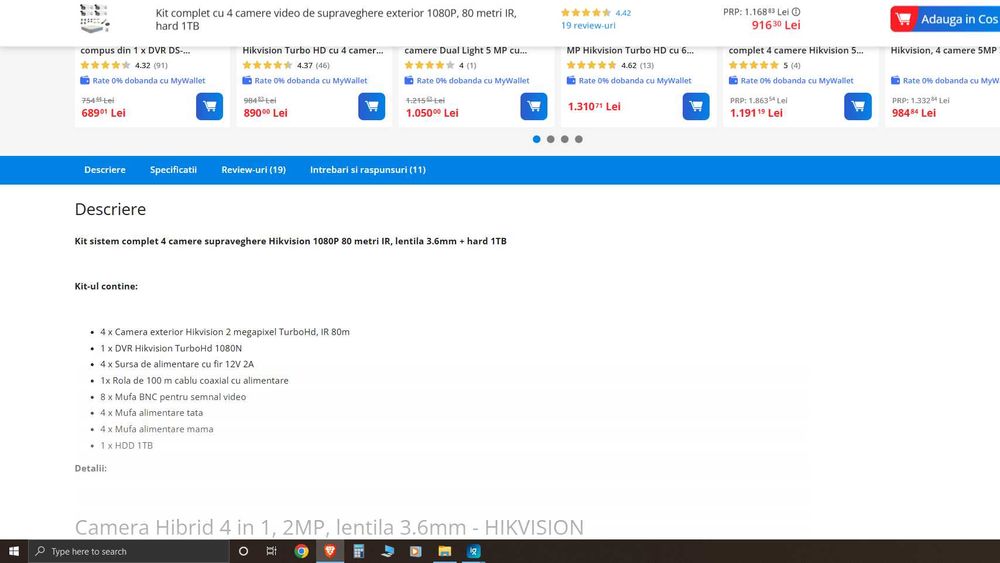Add the 689 Lei kit to cart
The image size is (1000, 563).
click(x=209, y=106)
